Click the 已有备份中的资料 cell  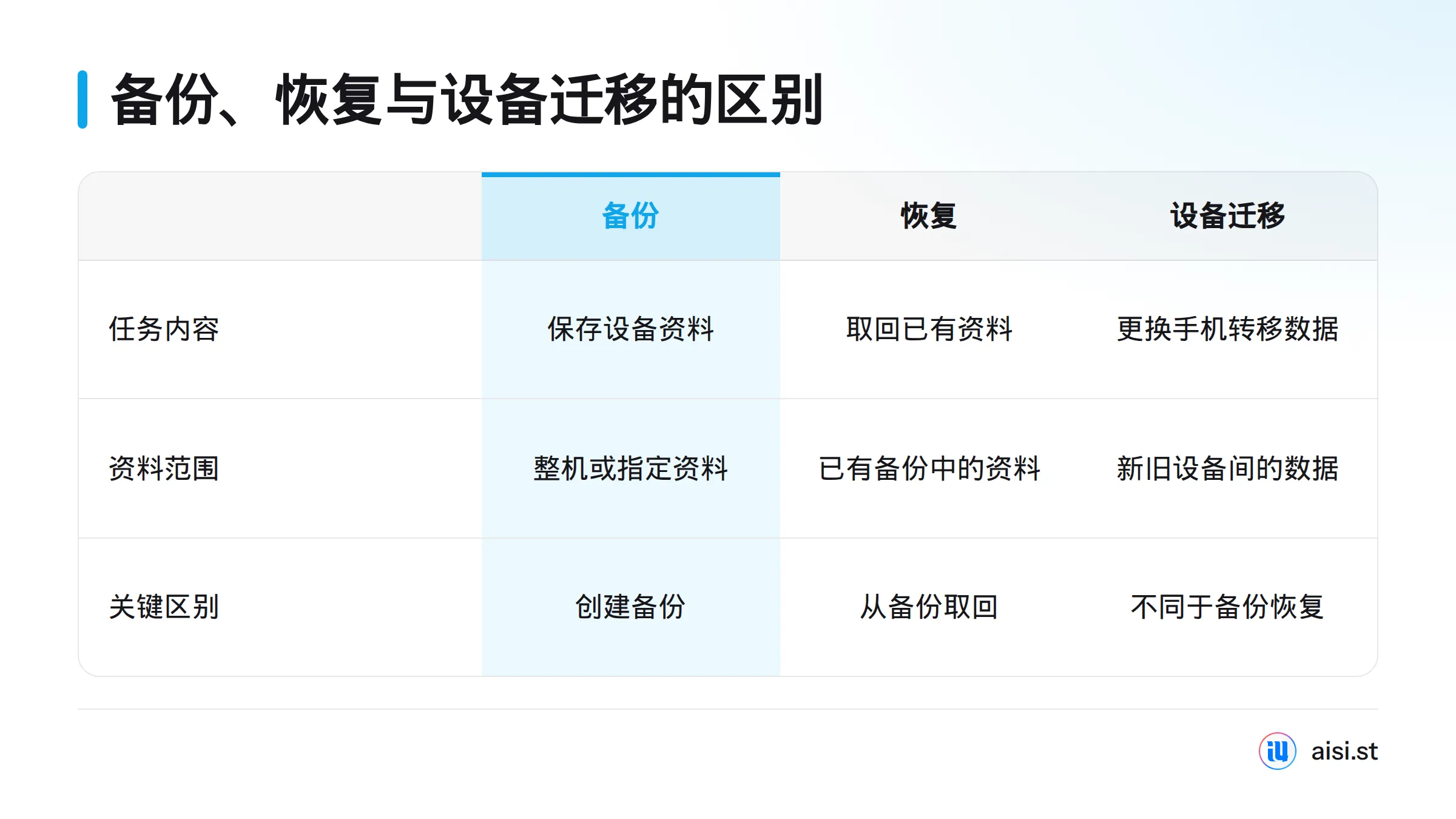click(x=929, y=468)
